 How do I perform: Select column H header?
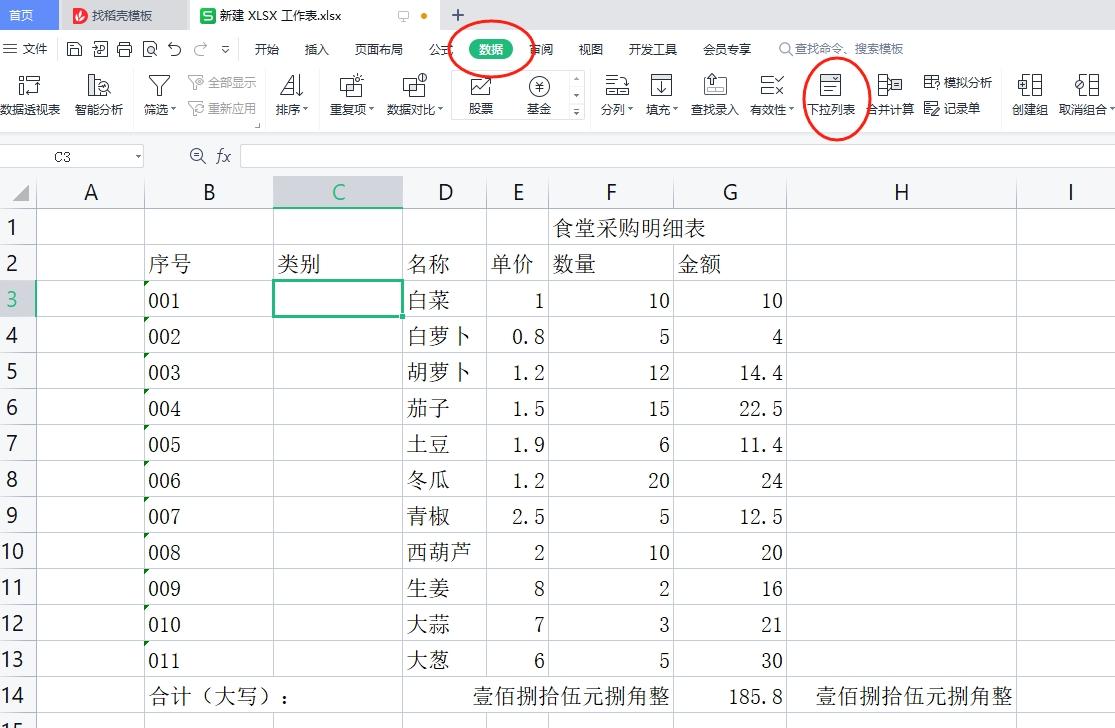pyautogui.click(x=901, y=193)
